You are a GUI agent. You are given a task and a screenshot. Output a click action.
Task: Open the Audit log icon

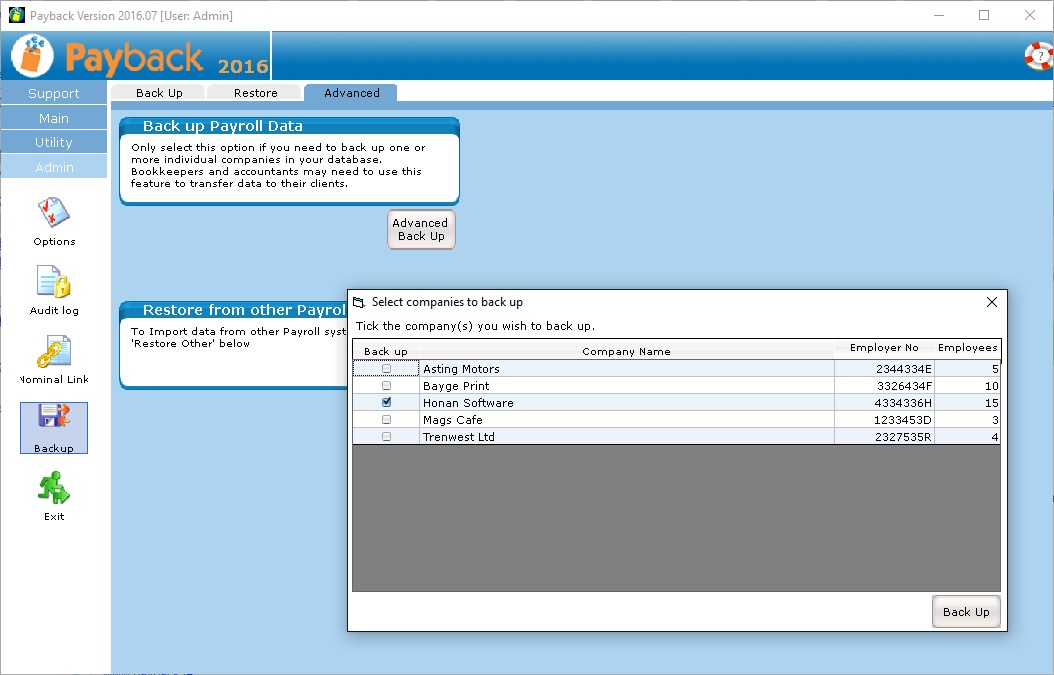click(53, 282)
